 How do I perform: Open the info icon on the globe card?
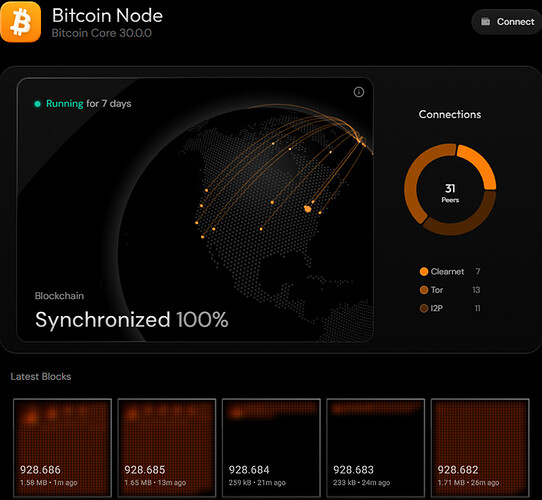coord(358,92)
